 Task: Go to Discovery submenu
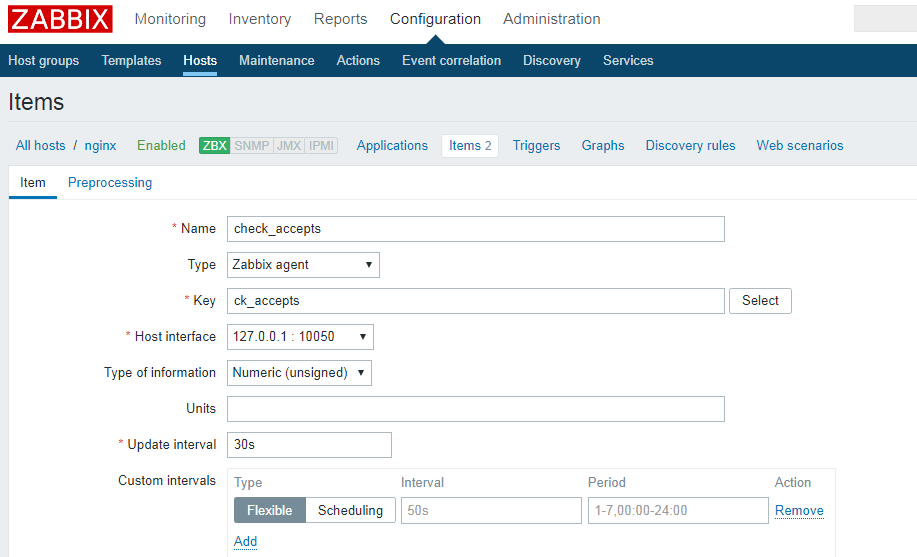pyautogui.click(x=551, y=61)
